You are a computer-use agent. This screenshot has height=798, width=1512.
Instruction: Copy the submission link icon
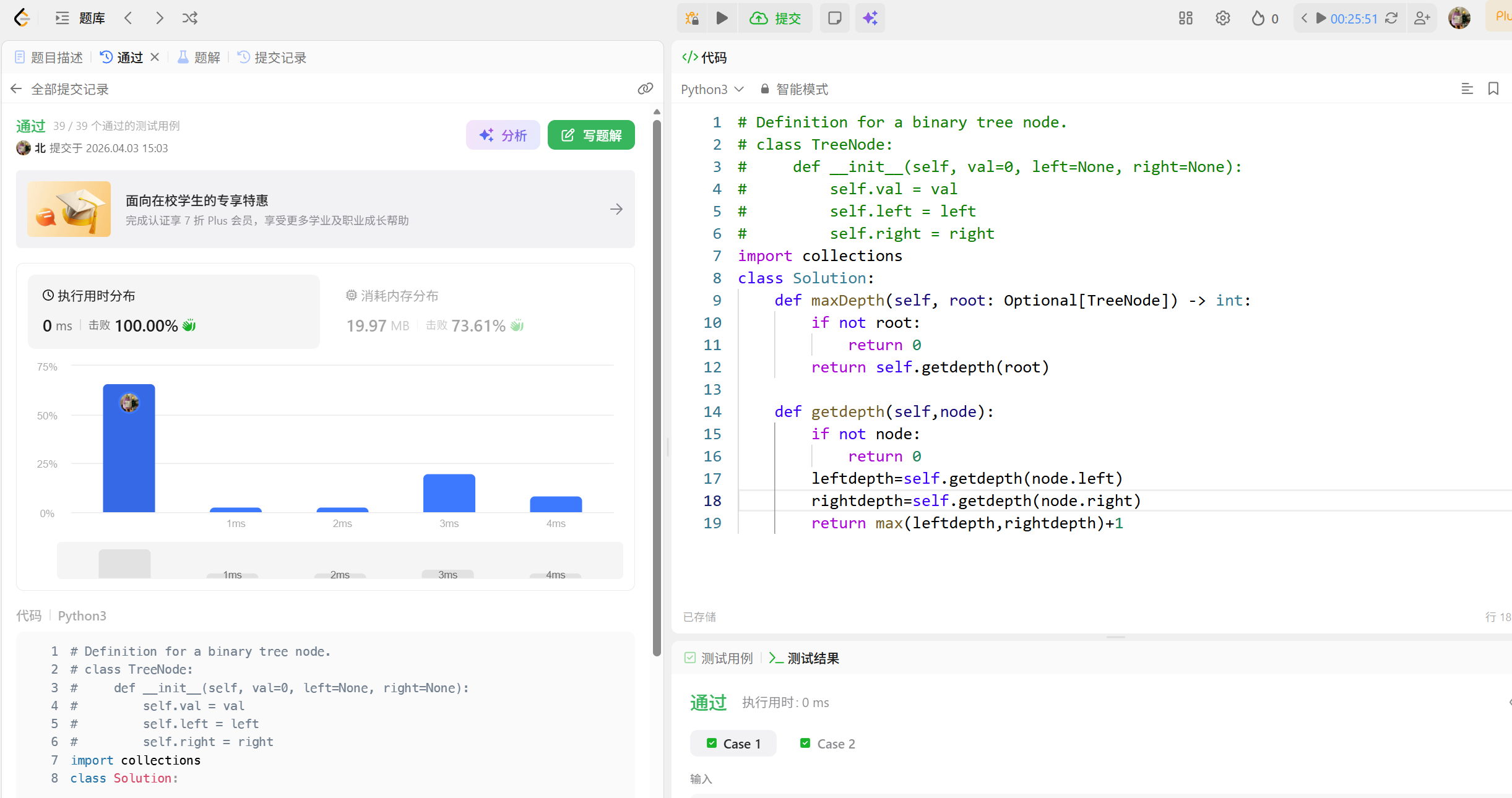pos(645,89)
